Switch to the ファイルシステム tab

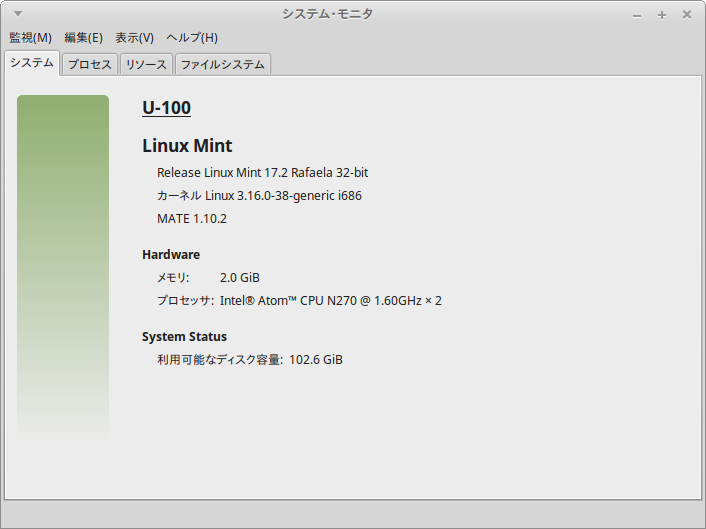point(222,64)
